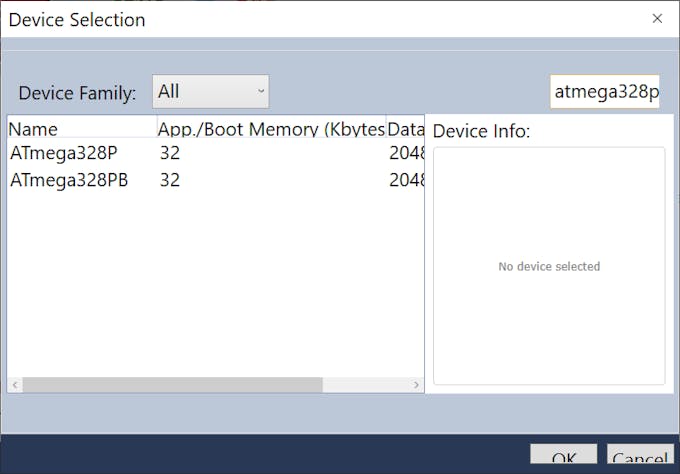Click the Device Selection title bar
680x474 pixels.
(300, 19)
